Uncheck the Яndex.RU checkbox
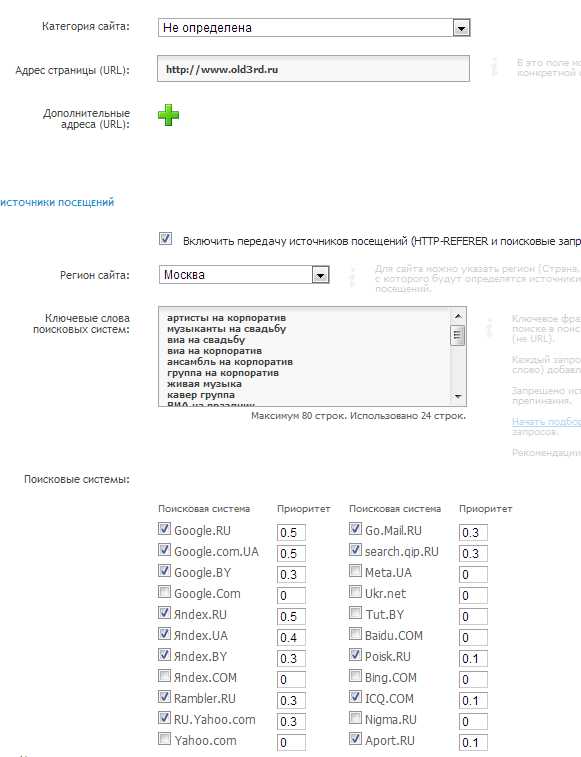The height and width of the screenshot is (757, 581). point(164,613)
